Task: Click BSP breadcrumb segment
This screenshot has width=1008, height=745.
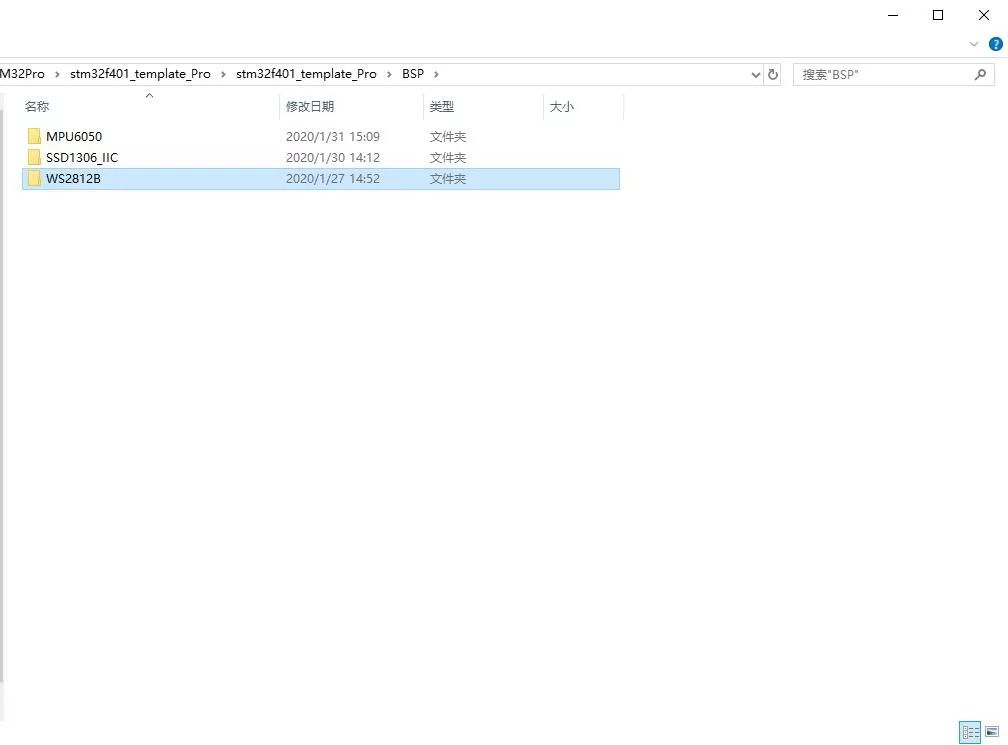Action: (x=413, y=74)
